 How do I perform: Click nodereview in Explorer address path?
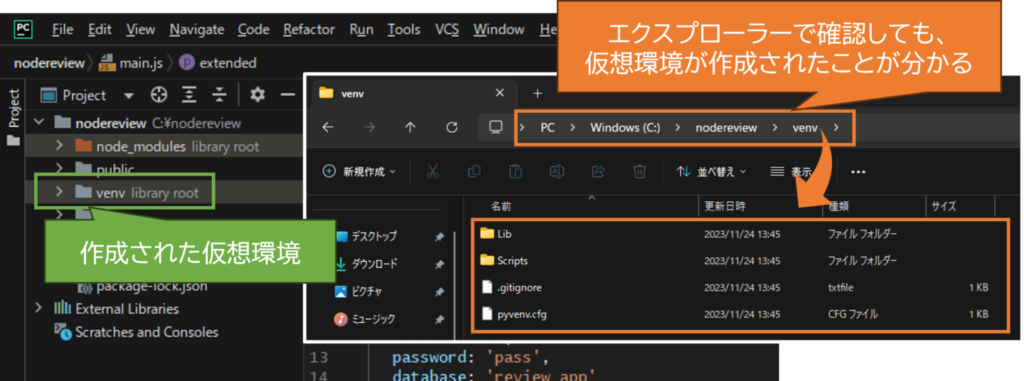[x=726, y=127]
